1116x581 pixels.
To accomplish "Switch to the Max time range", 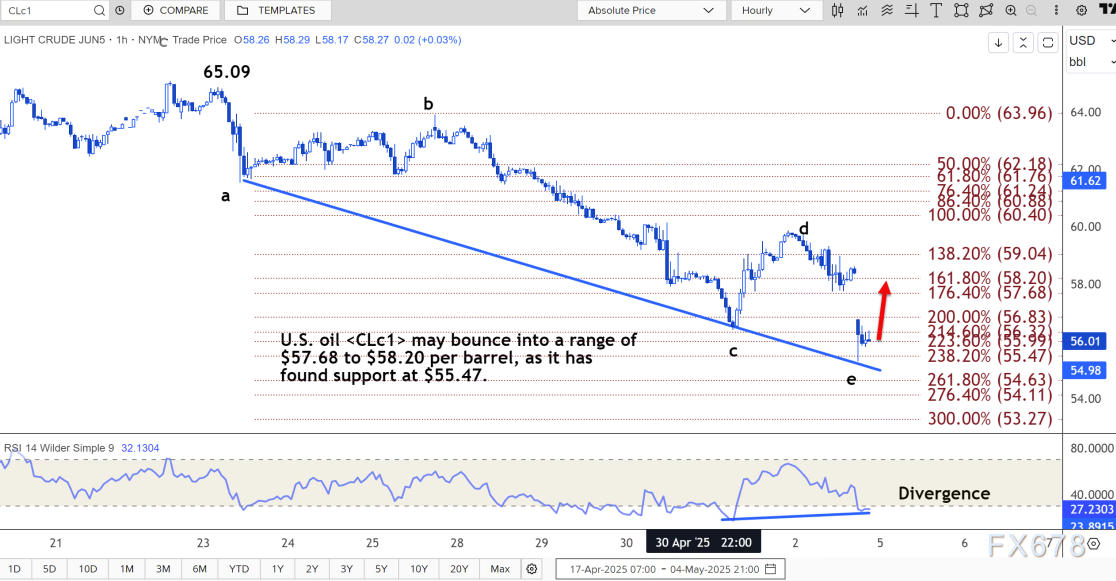I will pyautogui.click(x=499, y=569).
